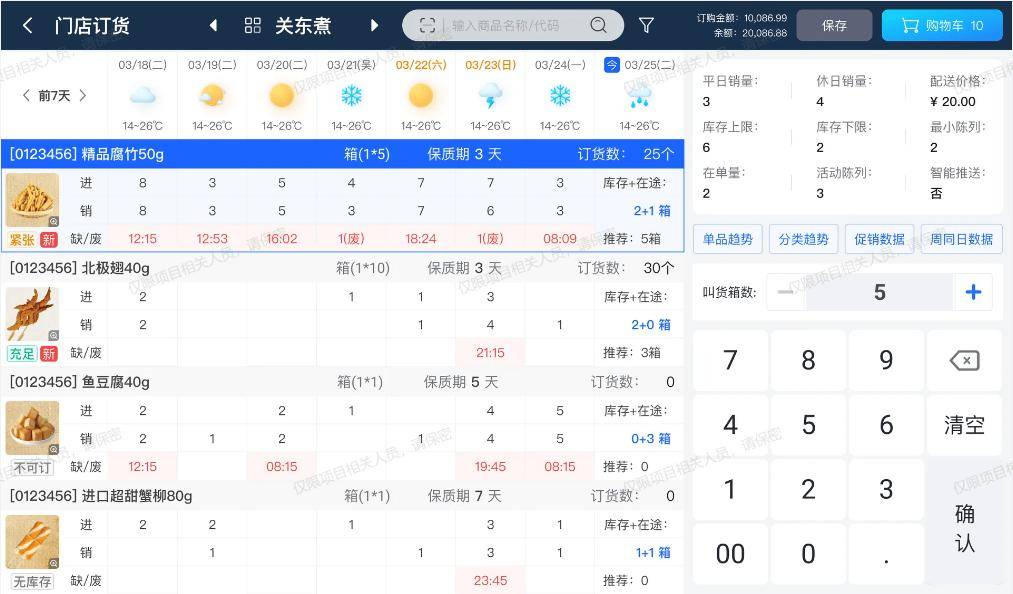Image resolution: width=1013 pixels, height=594 pixels.
Task: Click the 精品腐竹 product thumbnail
Action: [32, 200]
